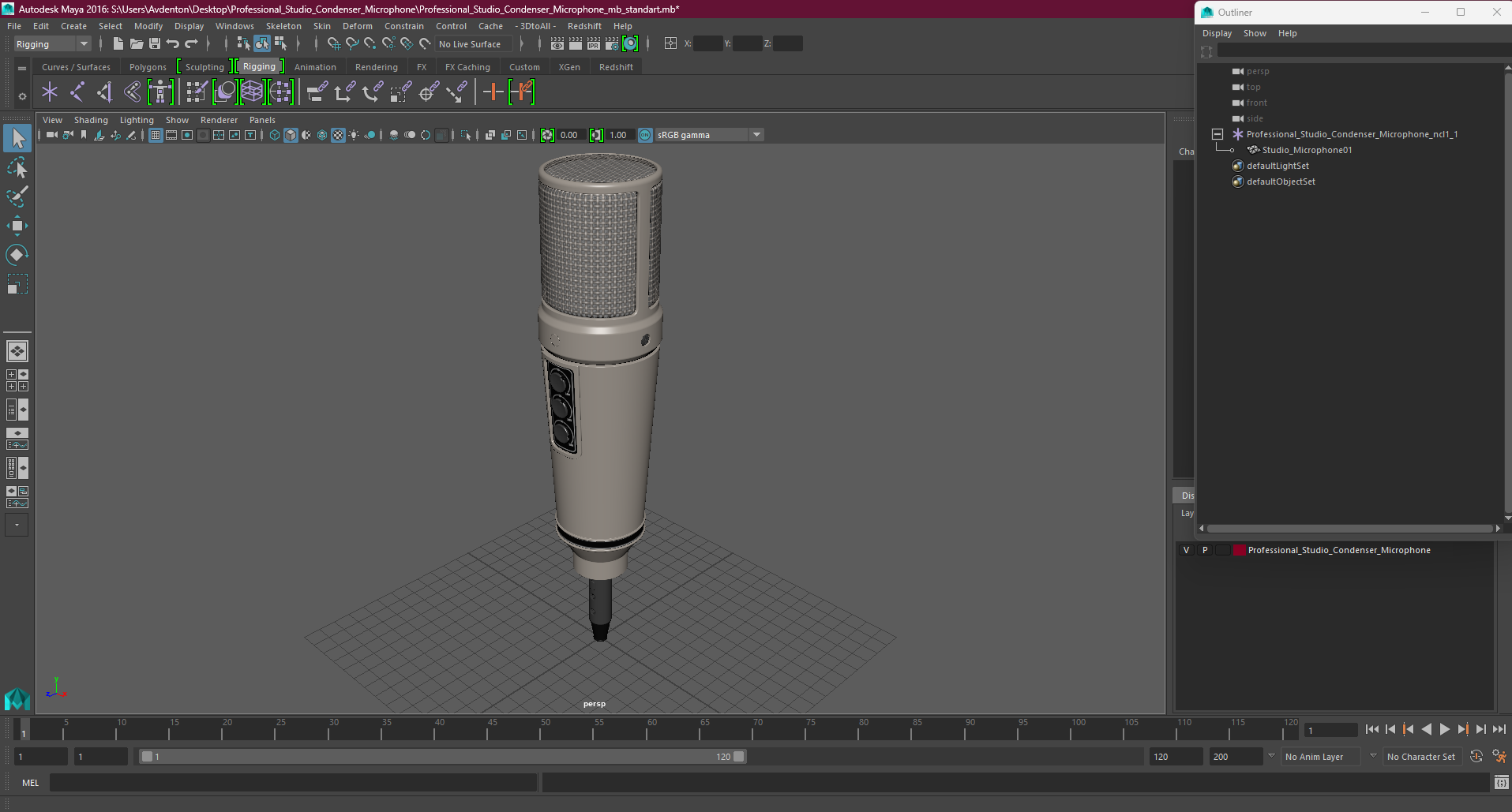Open Render Settings clapperboard gear icon

(612, 44)
